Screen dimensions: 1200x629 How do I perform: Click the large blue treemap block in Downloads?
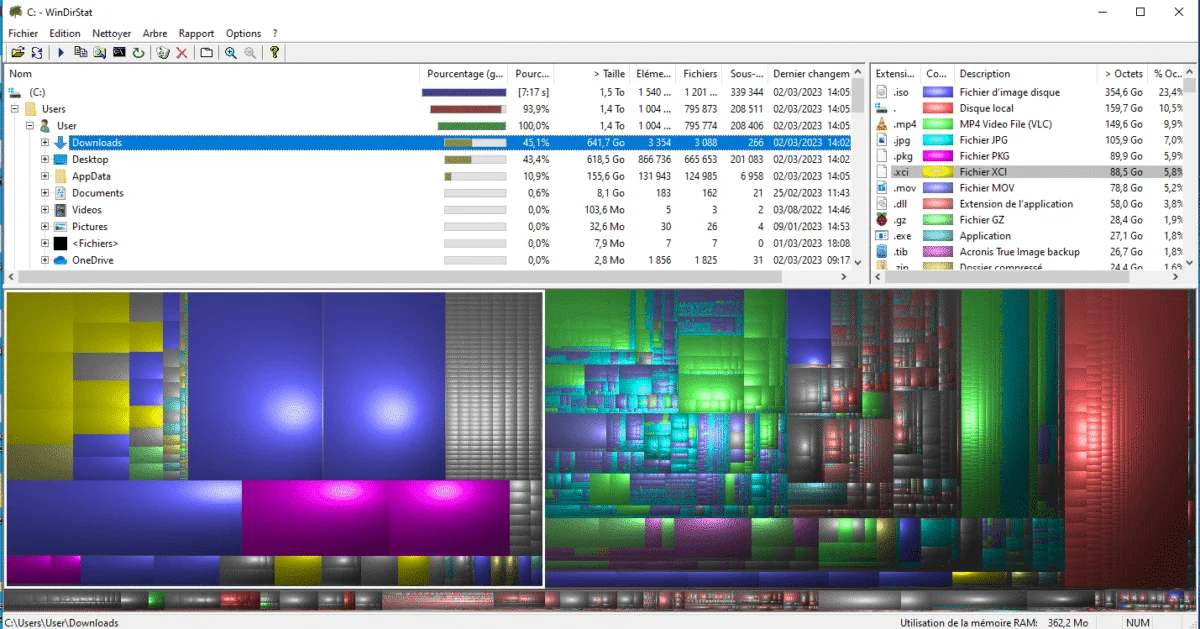[x=255, y=386]
